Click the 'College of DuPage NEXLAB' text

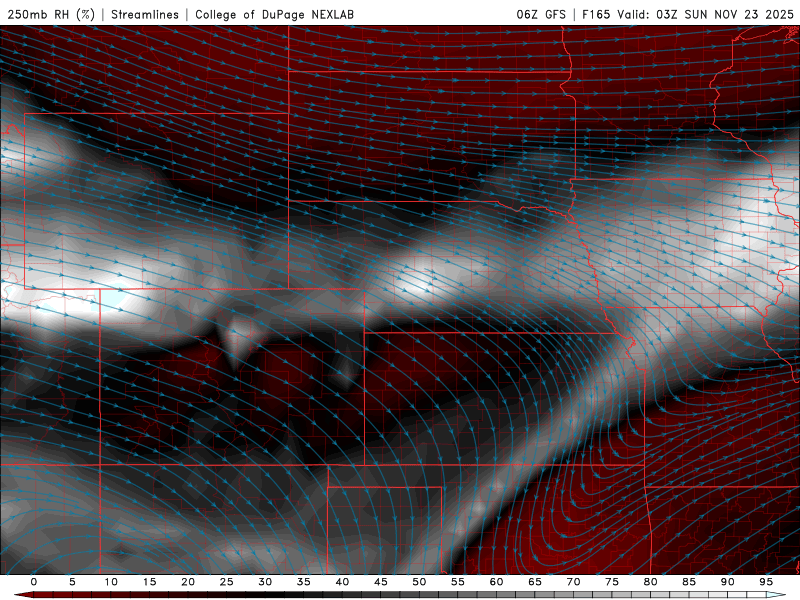[274, 14]
